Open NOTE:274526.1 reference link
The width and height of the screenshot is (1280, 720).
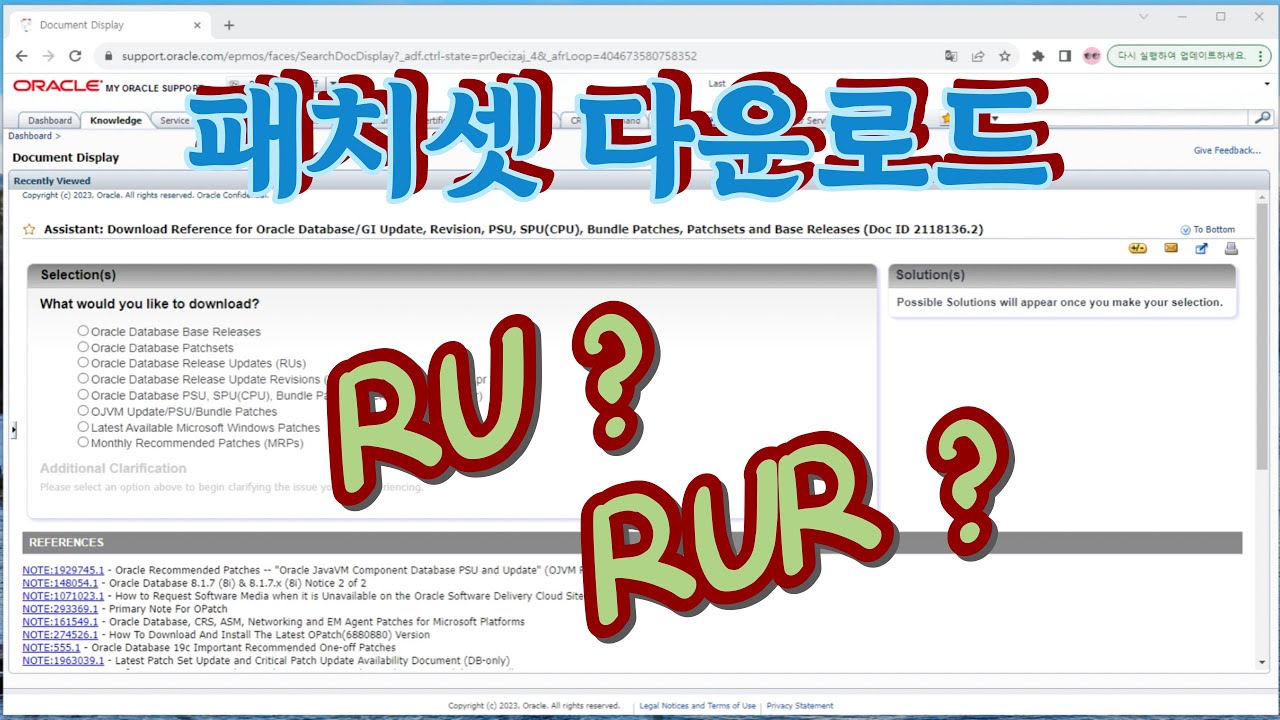60,635
